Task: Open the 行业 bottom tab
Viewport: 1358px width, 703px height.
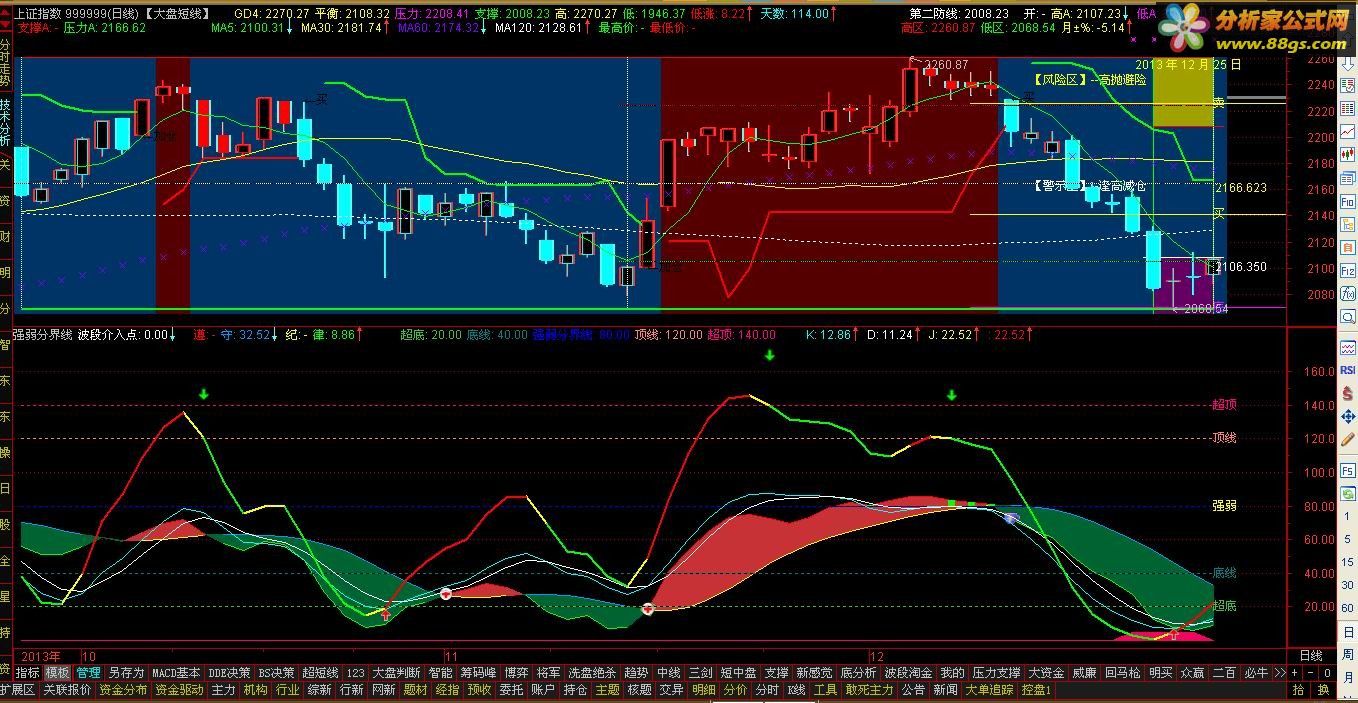Action: 287,690
